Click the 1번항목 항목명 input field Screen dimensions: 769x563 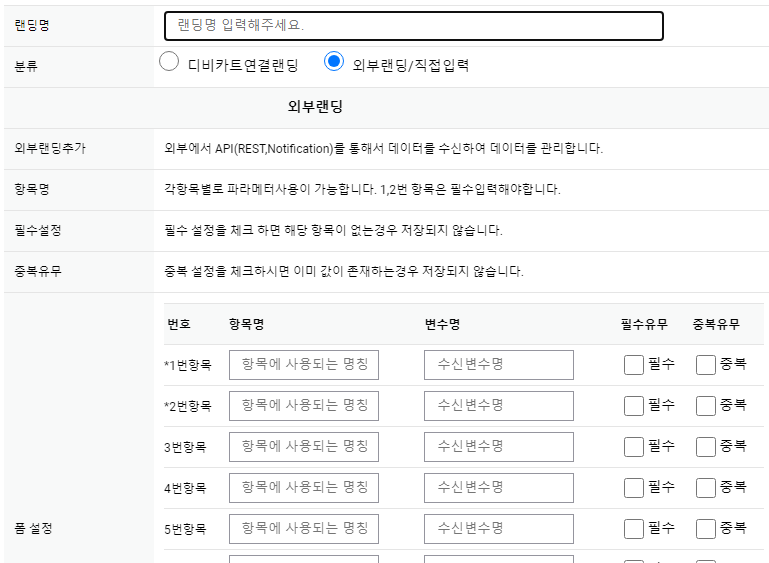304,365
